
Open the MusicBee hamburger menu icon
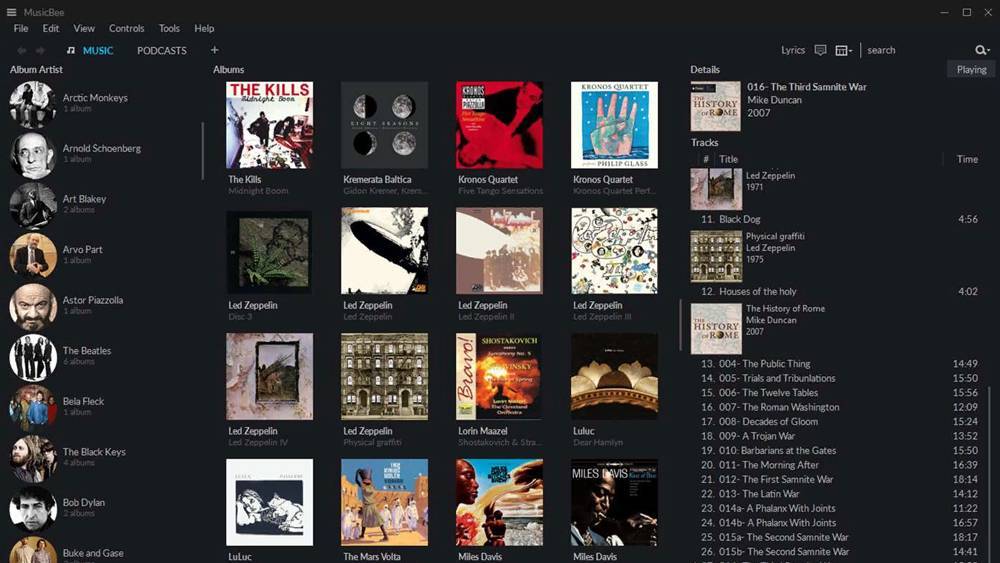click(x=11, y=12)
